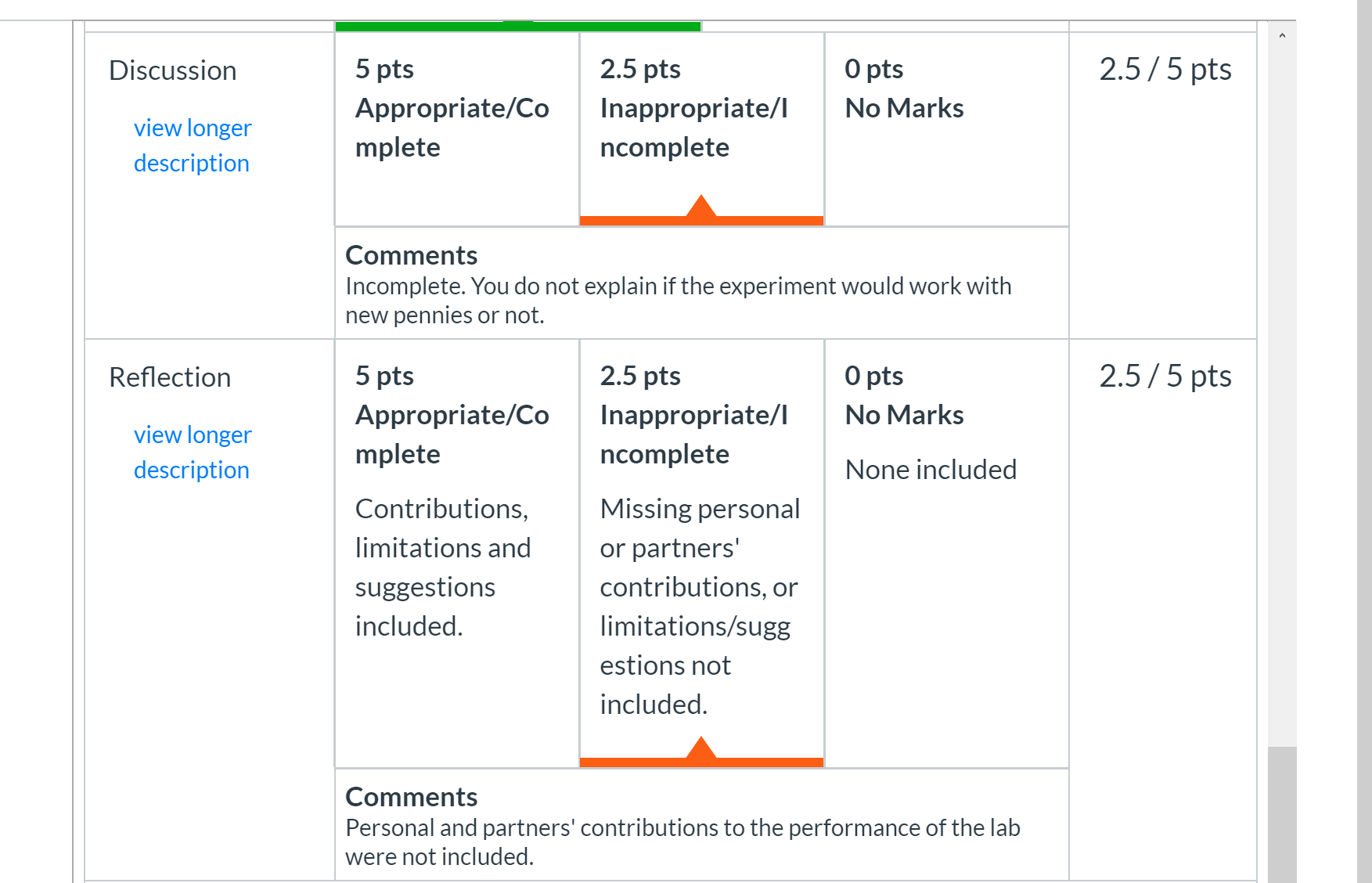Click the scrollbar track above the thumb
The height and width of the screenshot is (883, 1372).
pyautogui.click(x=1282, y=391)
